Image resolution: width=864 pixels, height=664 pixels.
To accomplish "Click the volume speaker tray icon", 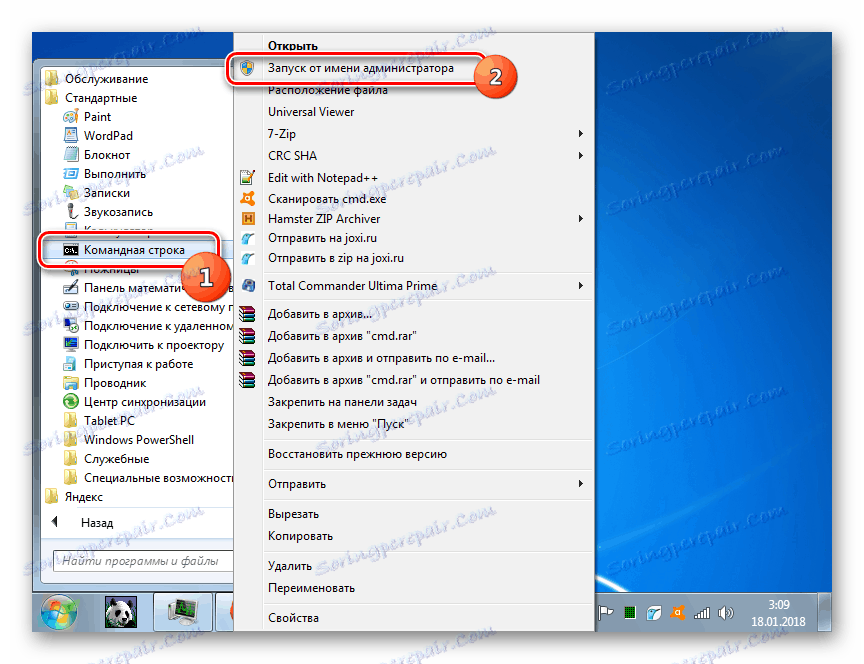I will 726,613.
